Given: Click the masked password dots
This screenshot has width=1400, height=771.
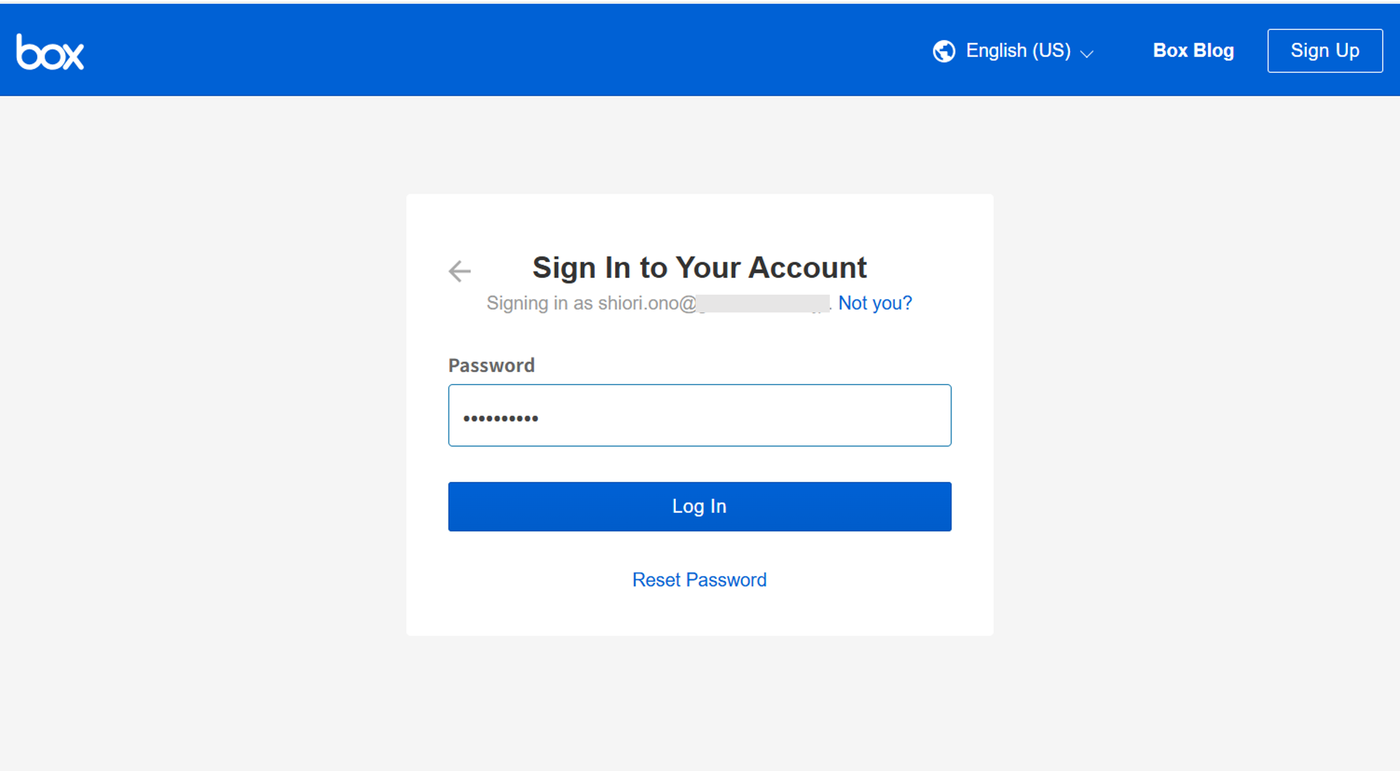Looking at the screenshot, I should click(x=501, y=417).
